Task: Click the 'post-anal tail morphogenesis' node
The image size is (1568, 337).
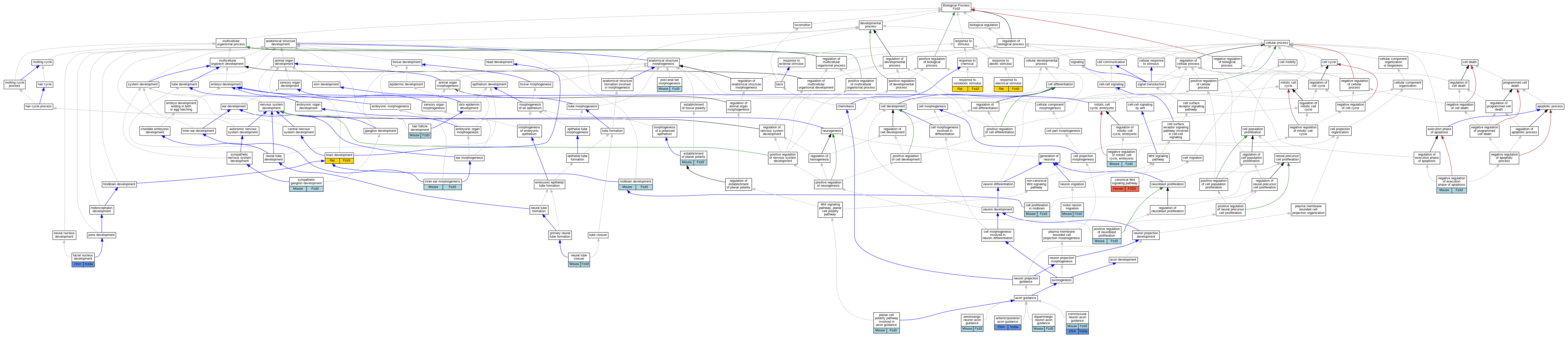Action: (x=670, y=85)
